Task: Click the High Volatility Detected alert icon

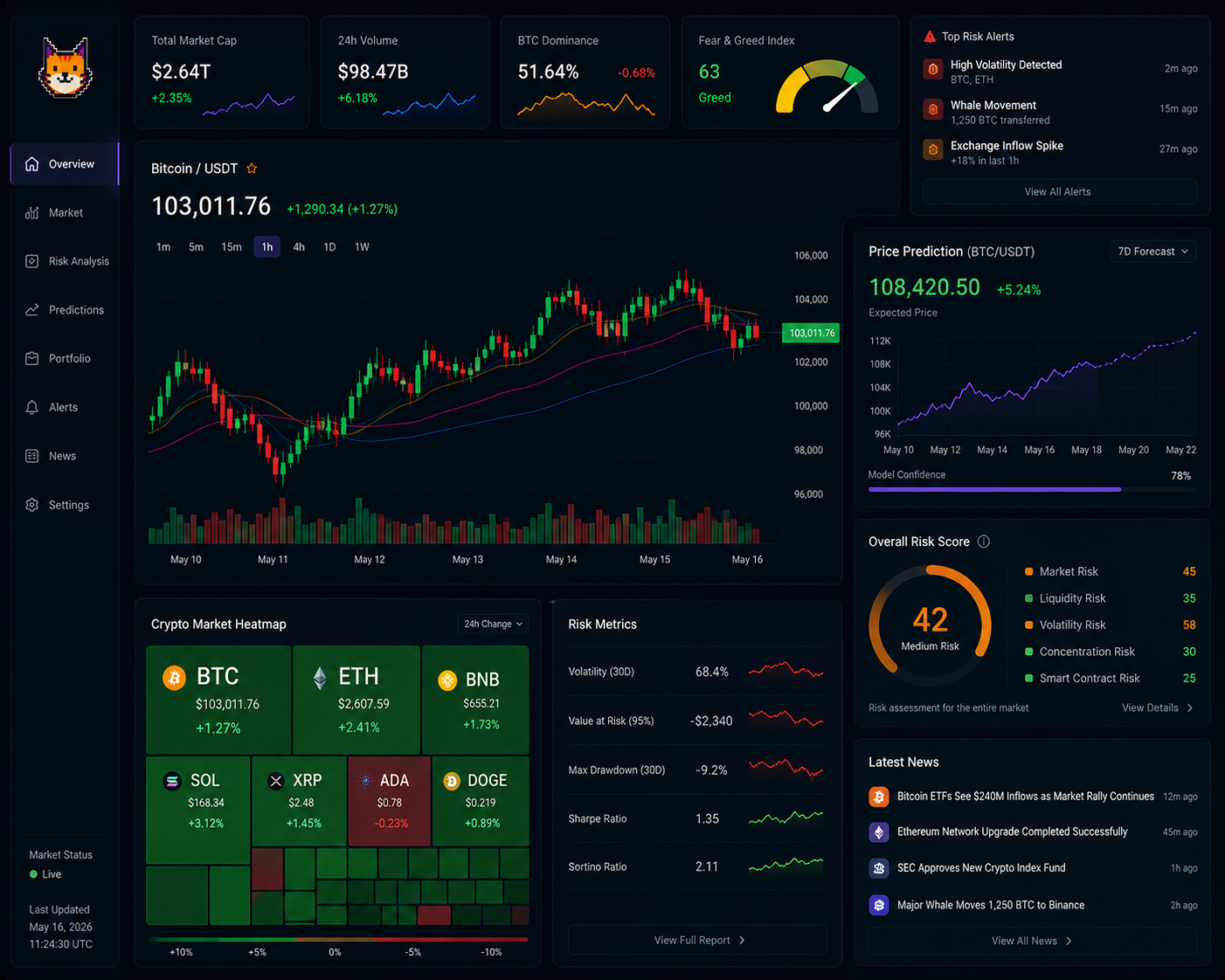Action: pos(933,69)
